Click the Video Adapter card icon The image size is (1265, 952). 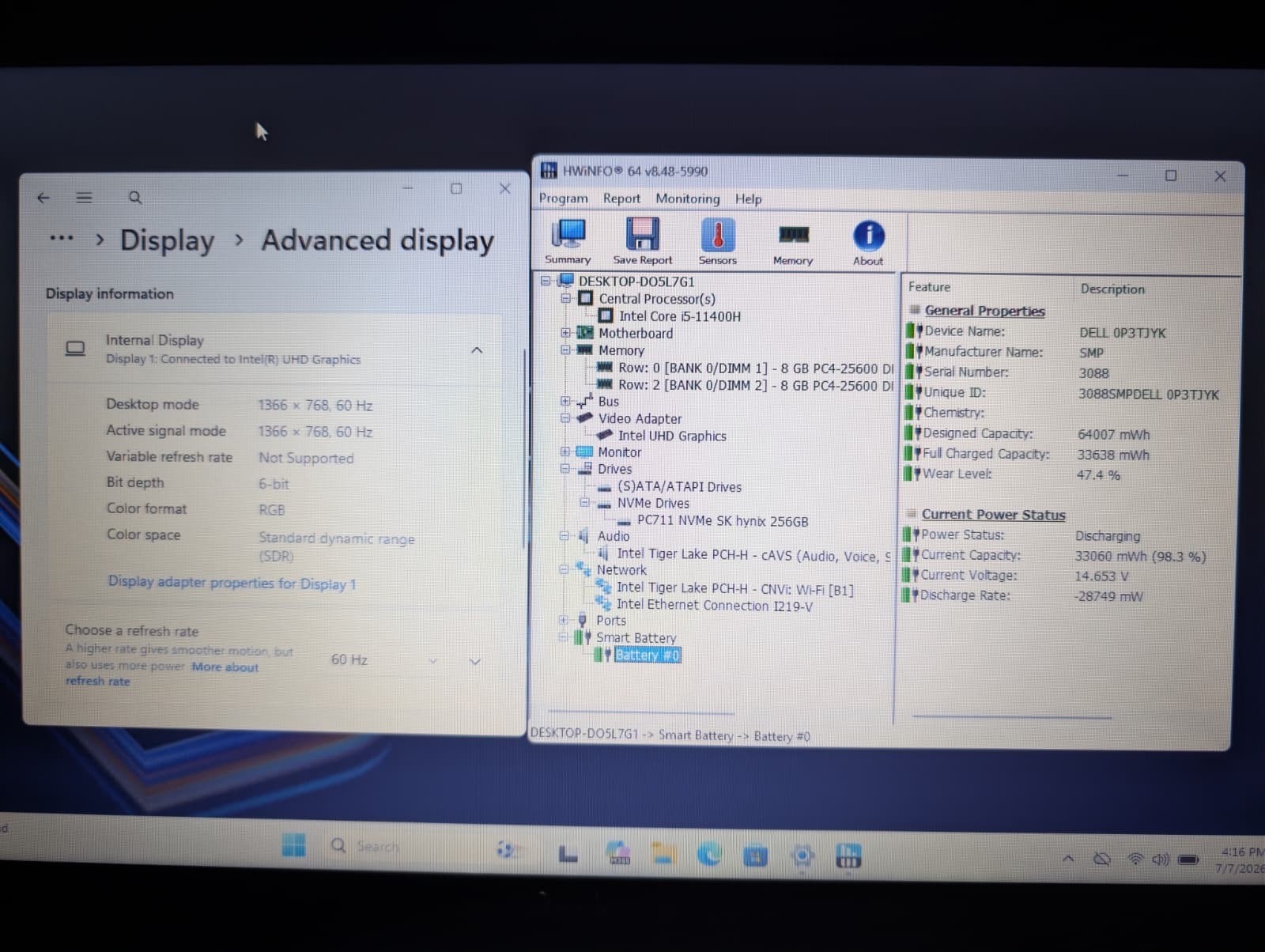[x=584, y=417]
